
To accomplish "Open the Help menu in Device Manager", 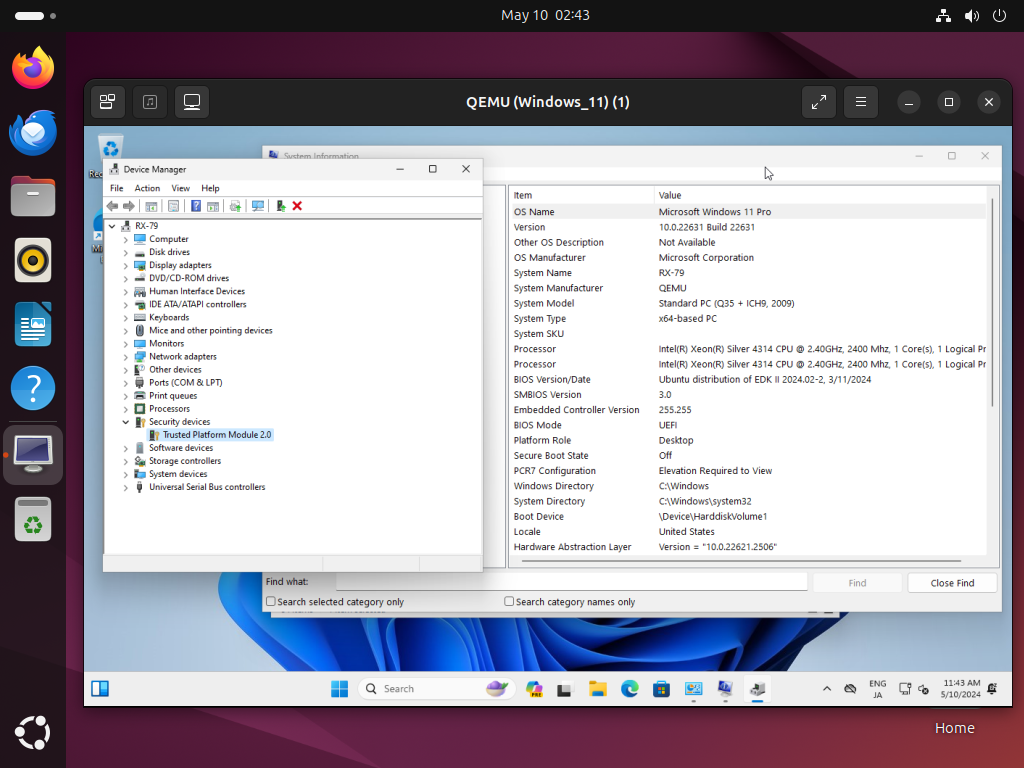I will pyautogui.click(x=210, y=188).
